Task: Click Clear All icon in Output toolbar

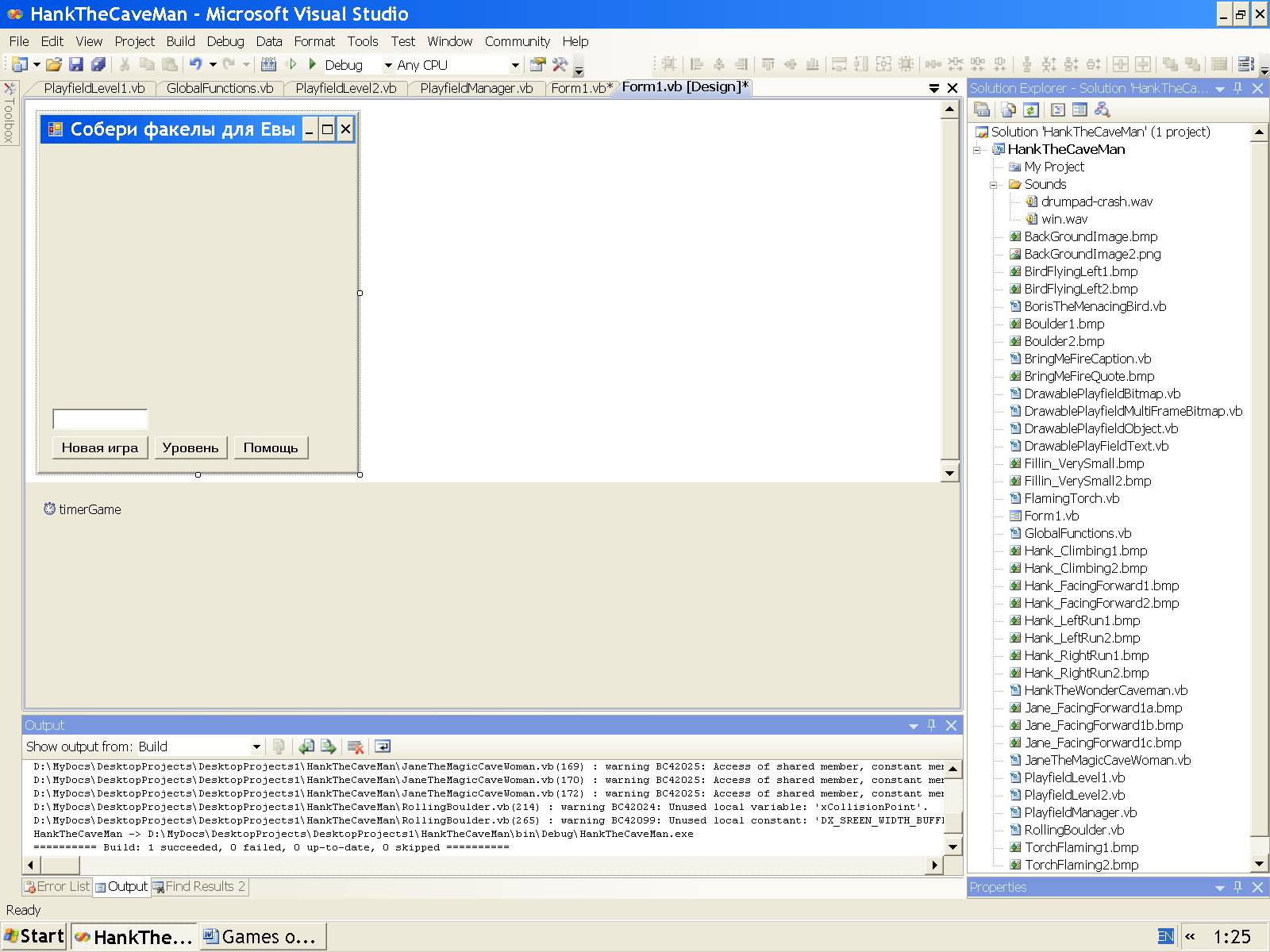Action: click(356, 747)
